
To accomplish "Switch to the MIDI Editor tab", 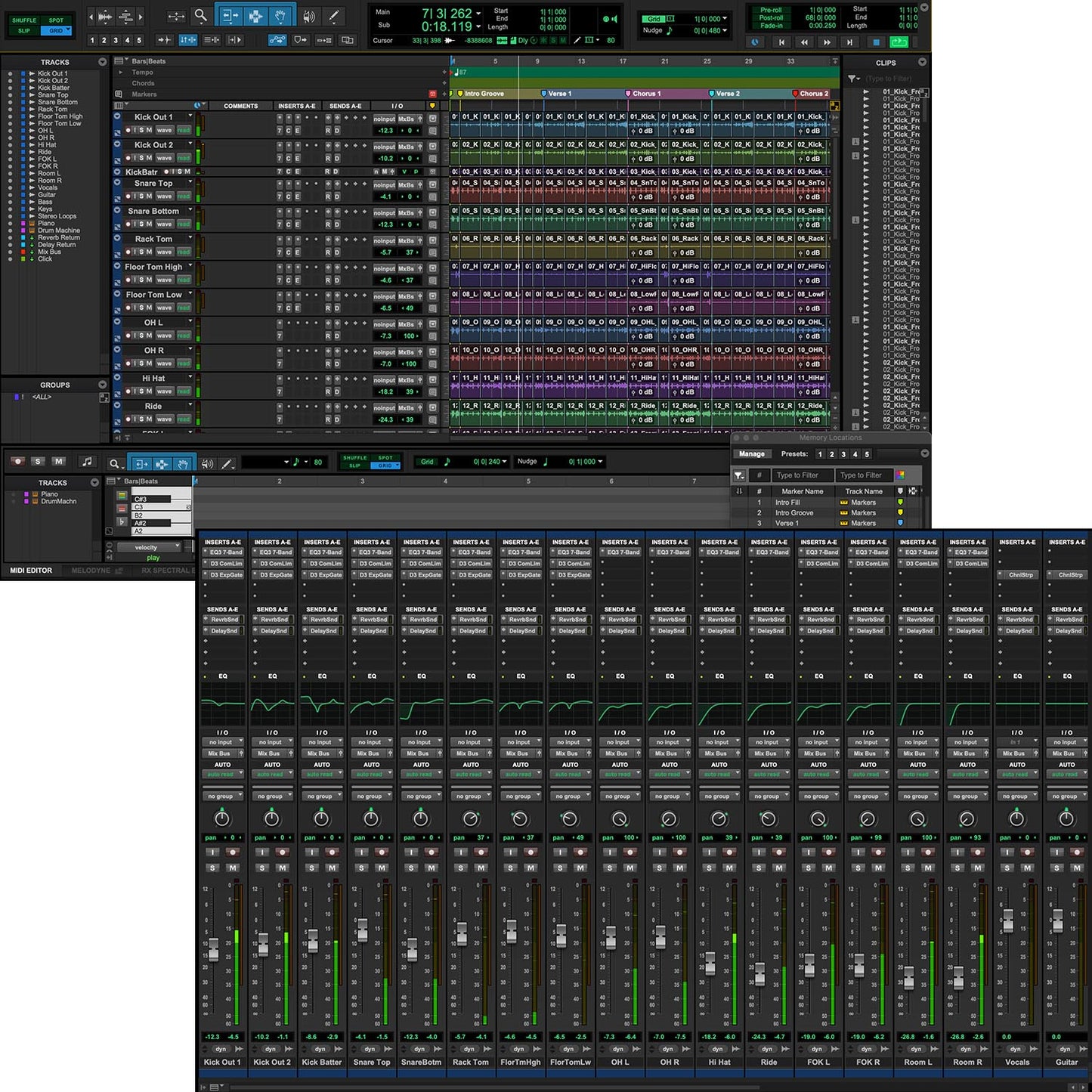I will pyautogui.click(x=31, y=571).
